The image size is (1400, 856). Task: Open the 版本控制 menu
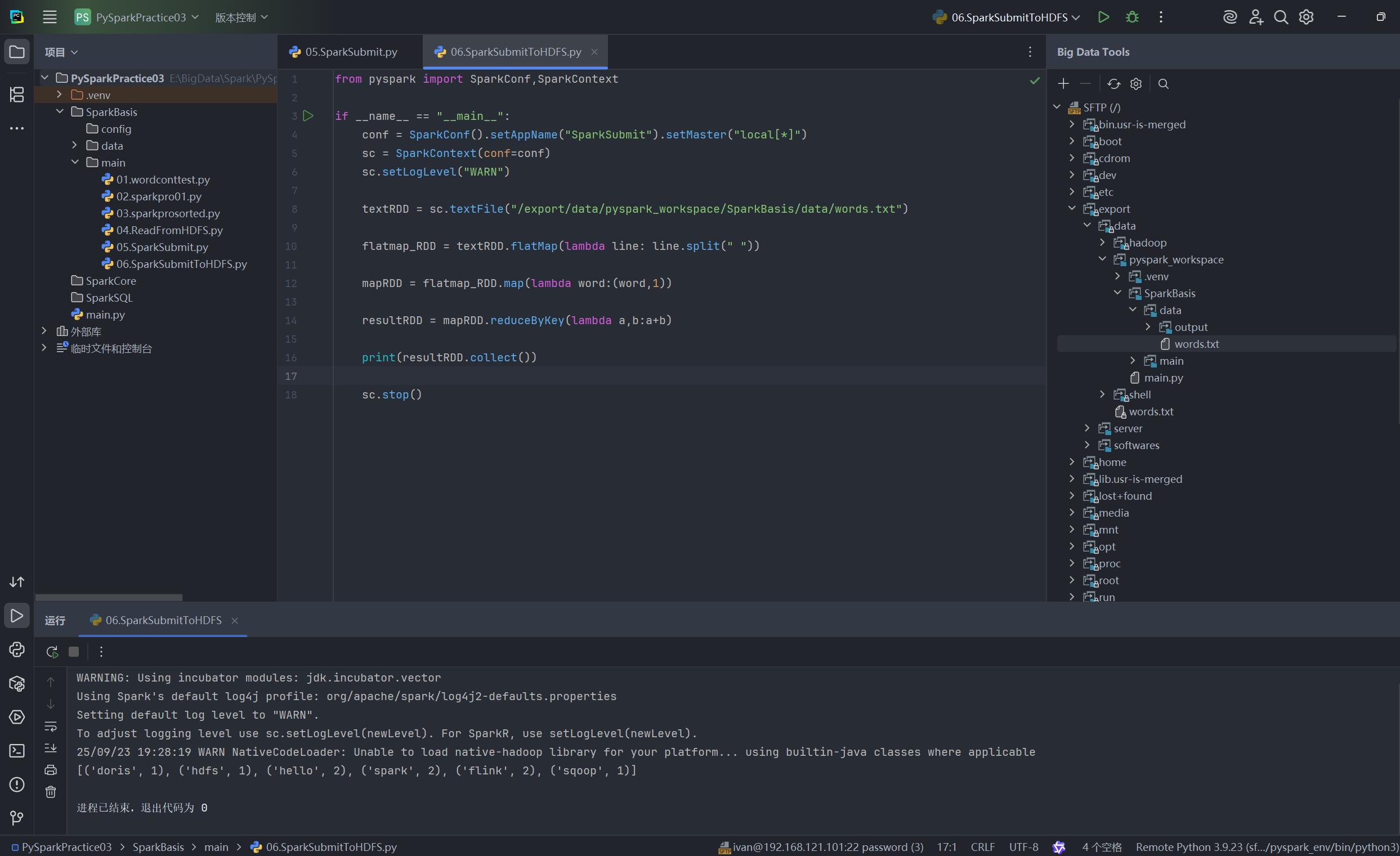pos(241,17)
